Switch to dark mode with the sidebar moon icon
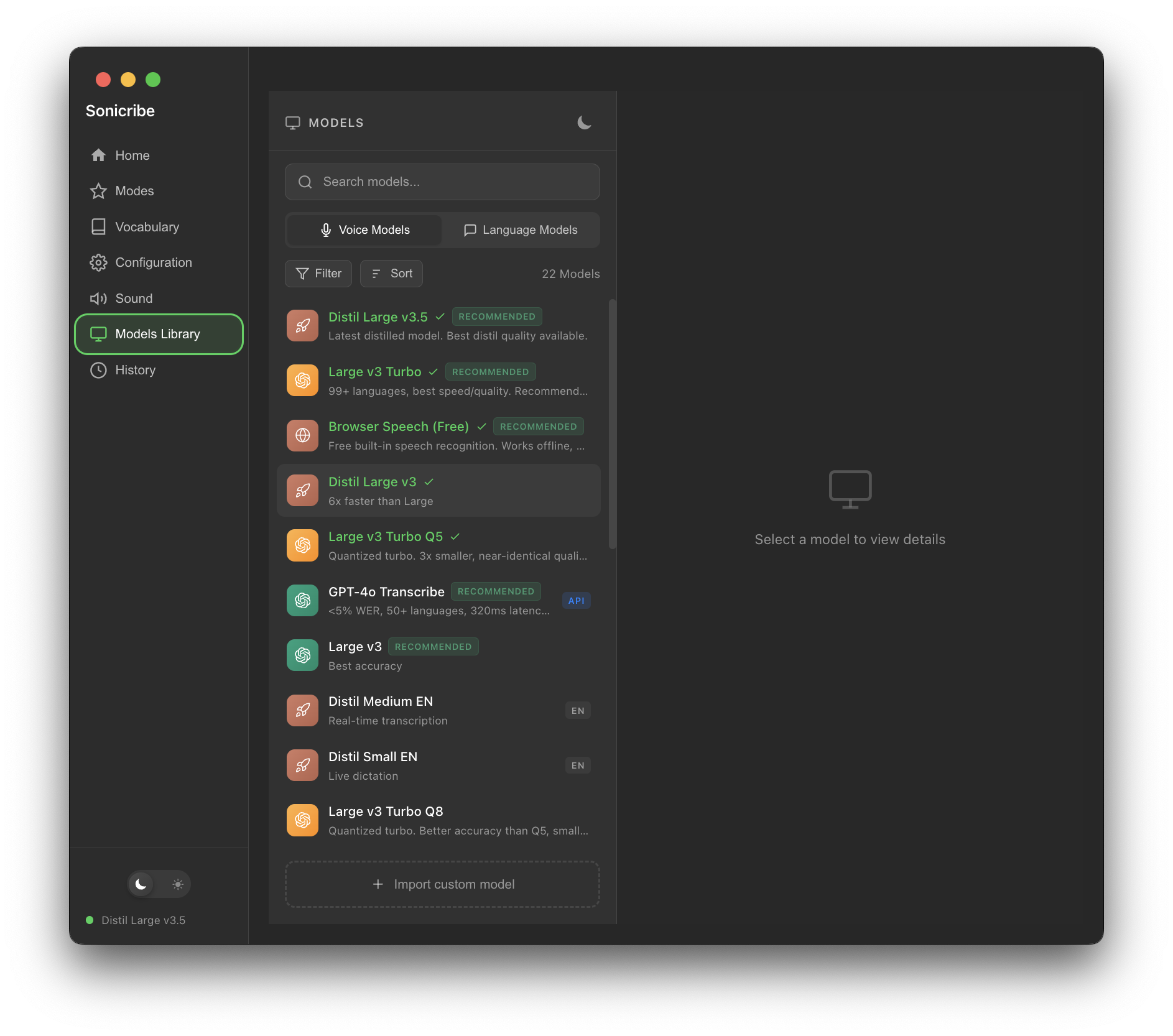Viewport: 1173px width, 1036px height. 141,884
